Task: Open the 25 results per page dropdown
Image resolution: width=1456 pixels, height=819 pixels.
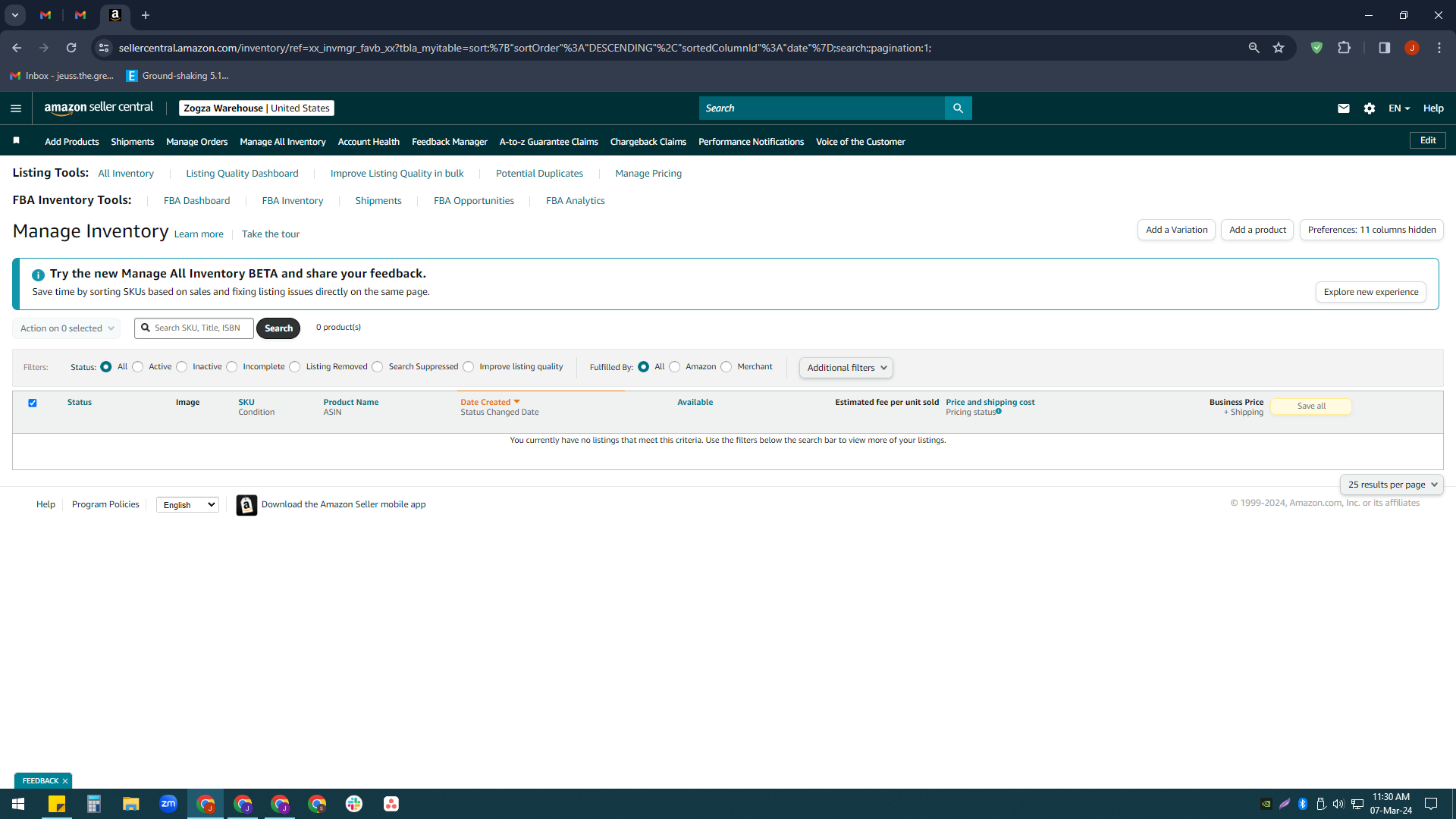Action: 1392,485
